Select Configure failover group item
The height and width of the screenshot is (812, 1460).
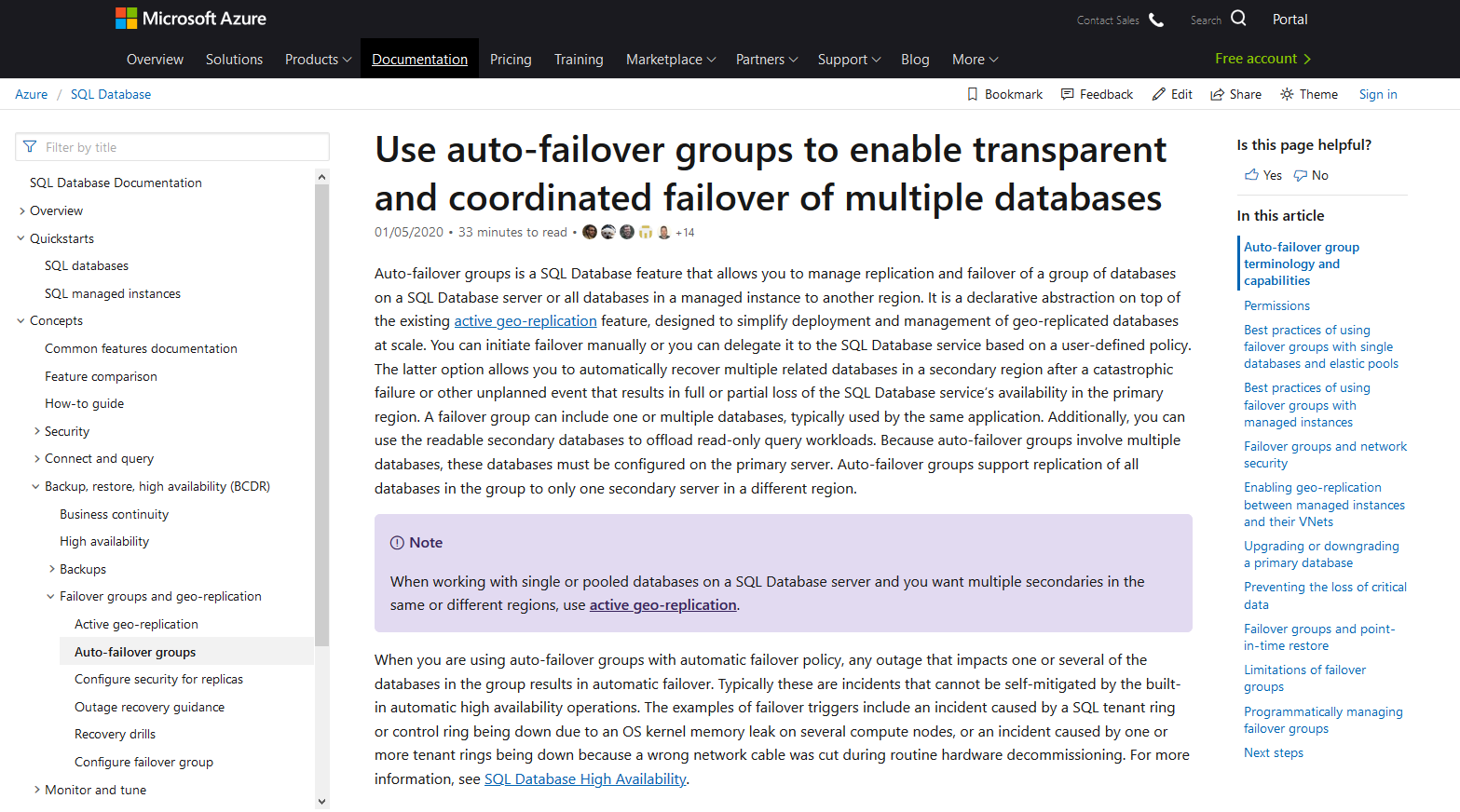click(143, 762)
